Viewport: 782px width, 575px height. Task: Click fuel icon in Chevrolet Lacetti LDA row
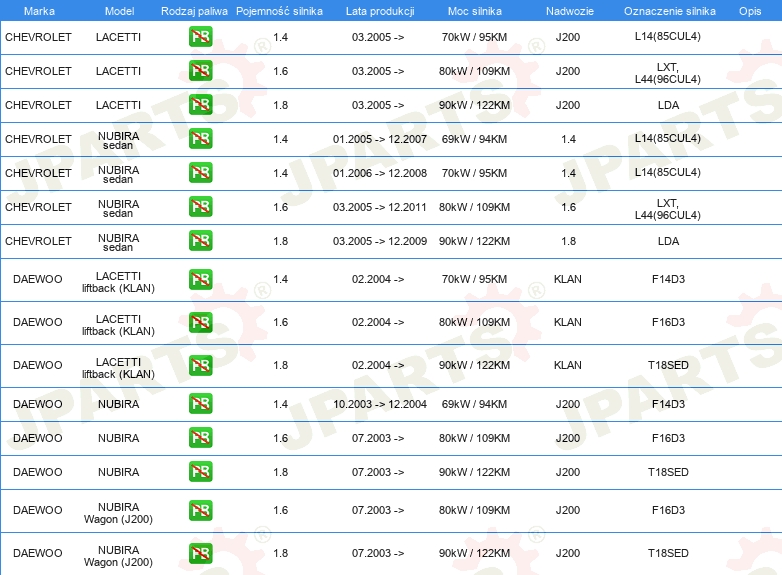click(x=200, y=105)
